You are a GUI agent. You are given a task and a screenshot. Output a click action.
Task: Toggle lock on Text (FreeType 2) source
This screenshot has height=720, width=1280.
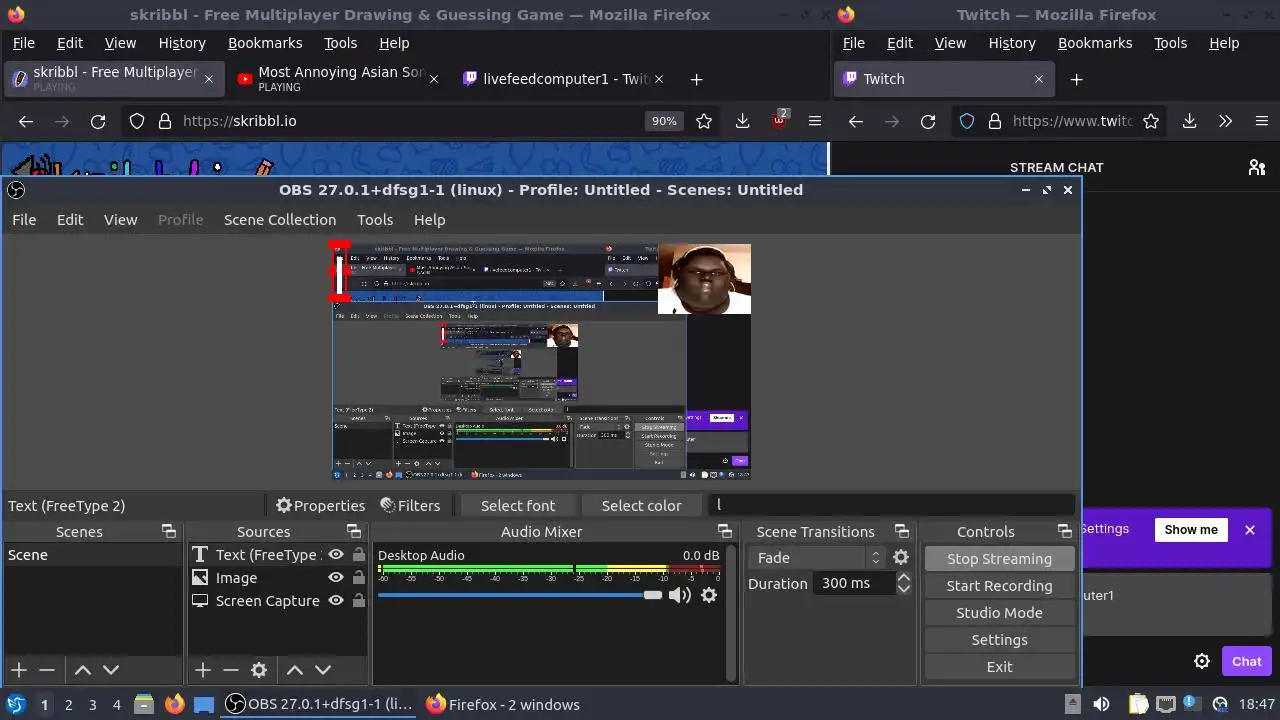click(x=358, y=555)
